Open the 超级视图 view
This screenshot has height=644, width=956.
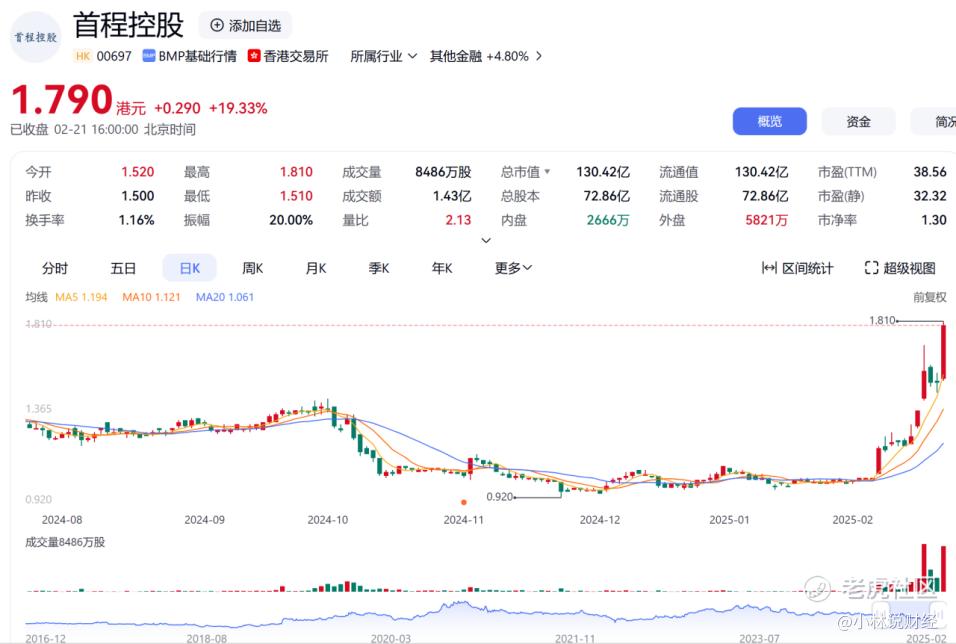[900, 268]
